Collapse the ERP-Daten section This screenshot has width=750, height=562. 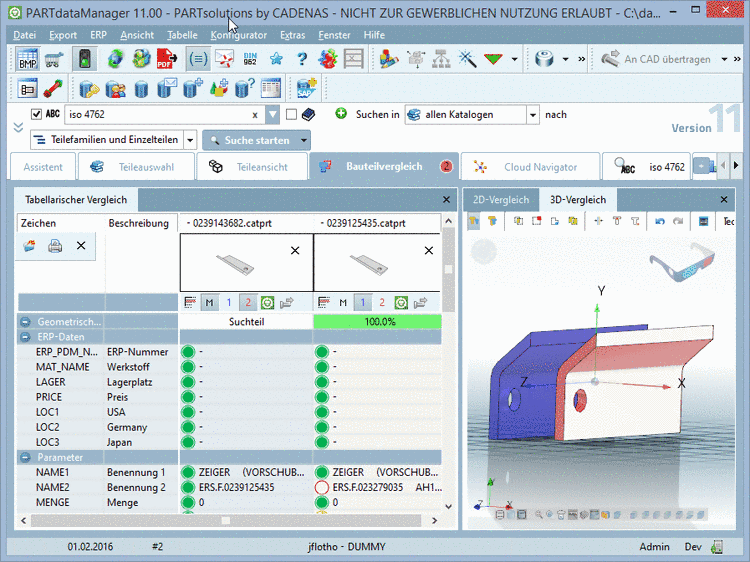coord(25,337)
